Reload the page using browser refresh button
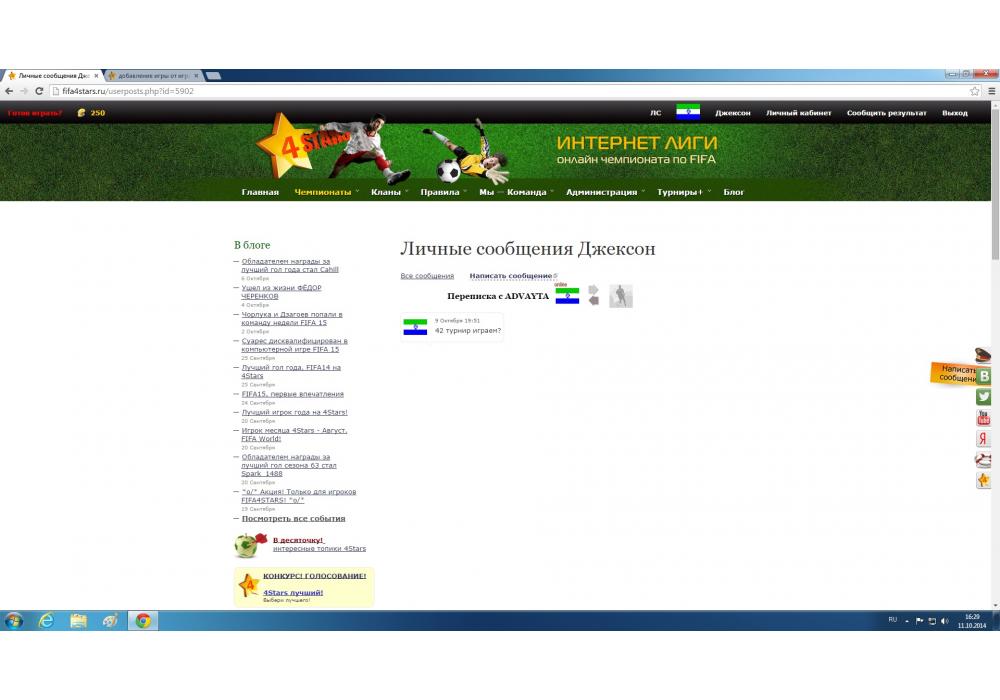1000x700 pixels. pyautogui.click(x=39, y=91)
